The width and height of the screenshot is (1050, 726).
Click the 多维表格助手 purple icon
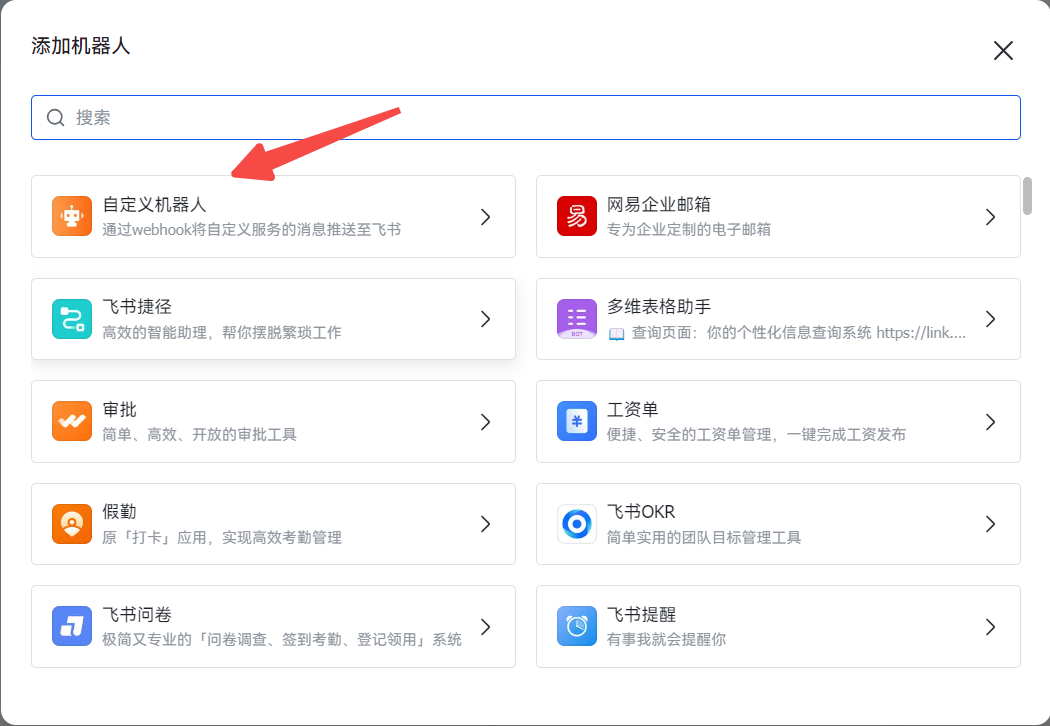(577, 319)
